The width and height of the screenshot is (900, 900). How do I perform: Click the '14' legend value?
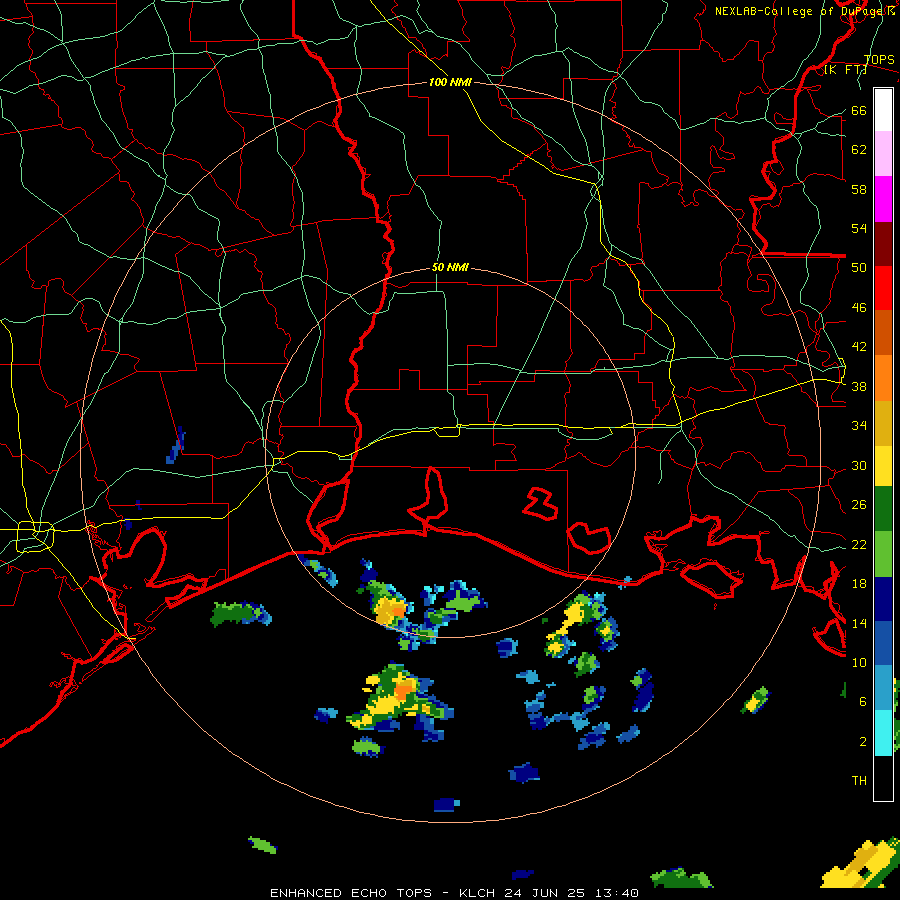coord(859,623)
